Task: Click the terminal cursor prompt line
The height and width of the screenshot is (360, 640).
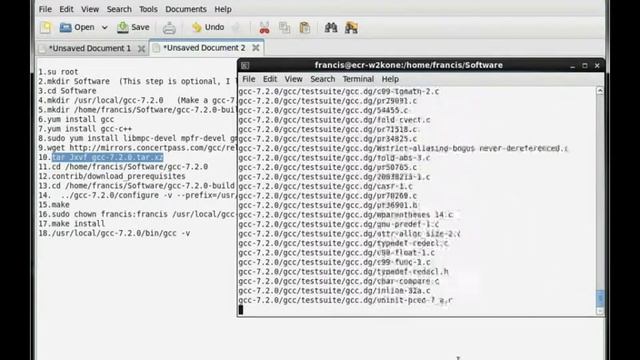Action: pos(241,310)
